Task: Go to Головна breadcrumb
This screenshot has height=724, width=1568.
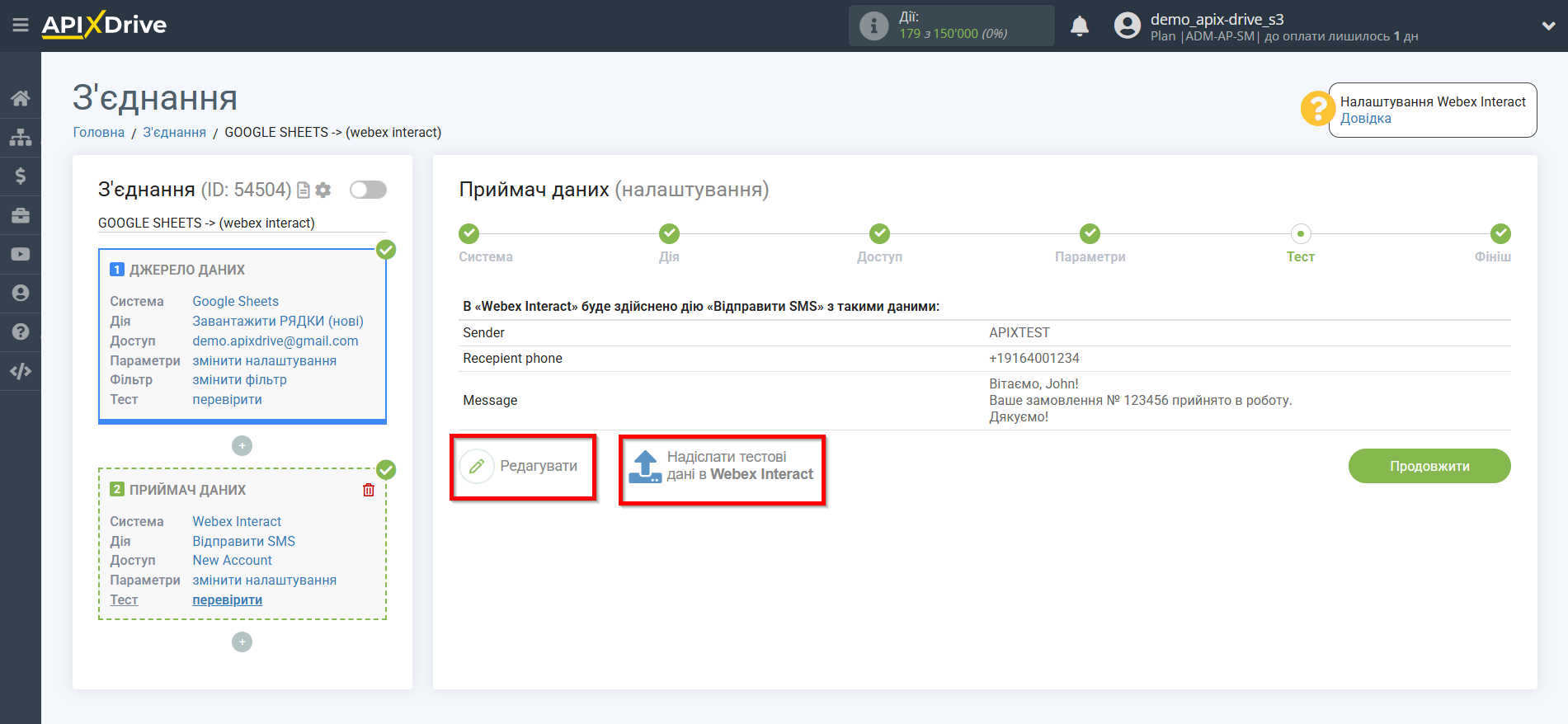Action: 99,133
